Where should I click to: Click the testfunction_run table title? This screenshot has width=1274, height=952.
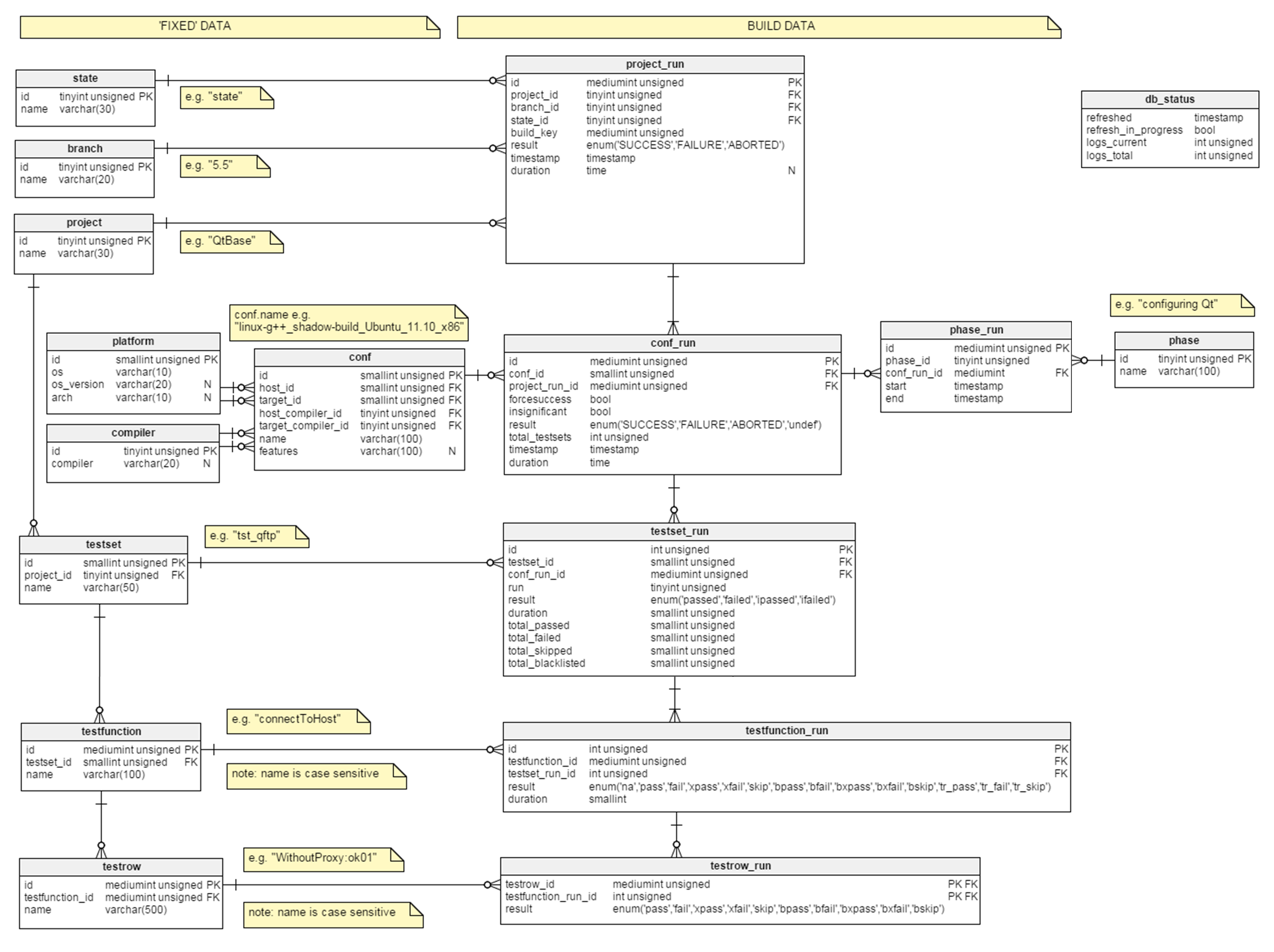click(x=786, y=731)
